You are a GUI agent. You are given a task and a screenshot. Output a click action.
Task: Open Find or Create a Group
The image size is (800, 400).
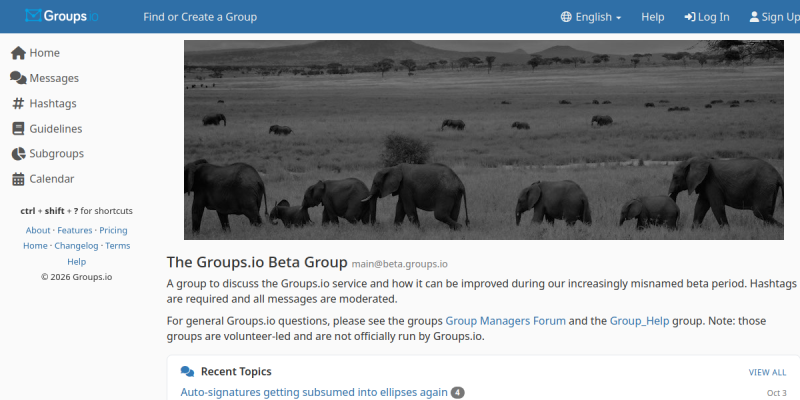point(200,17)
